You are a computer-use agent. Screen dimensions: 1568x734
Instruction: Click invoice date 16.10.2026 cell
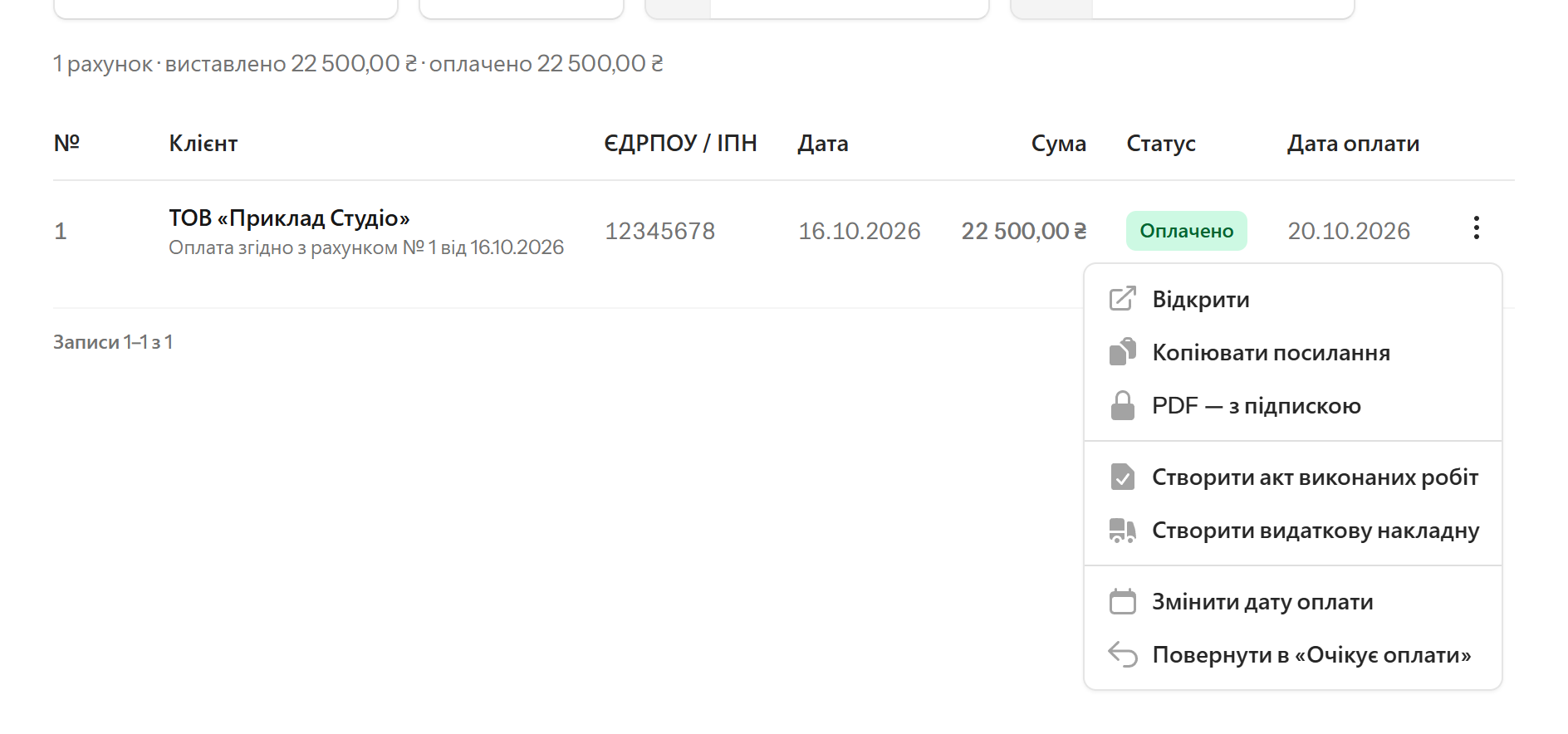[x=859, y=231]
